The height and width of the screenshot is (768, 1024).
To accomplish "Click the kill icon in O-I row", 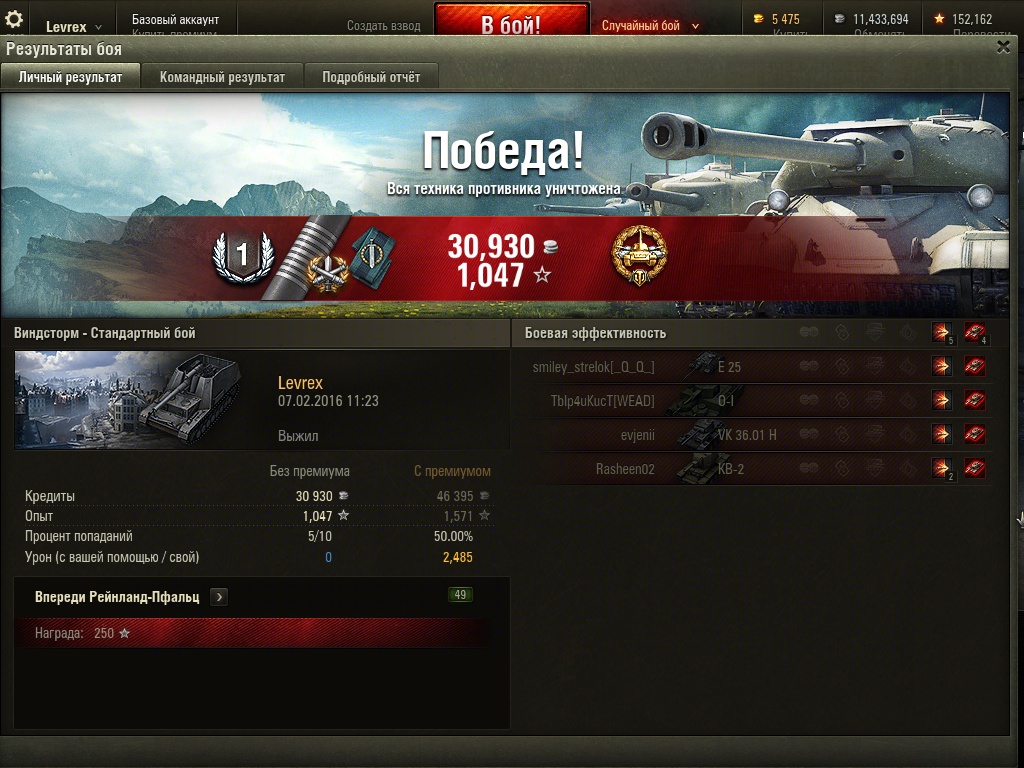I will point(974,400).
